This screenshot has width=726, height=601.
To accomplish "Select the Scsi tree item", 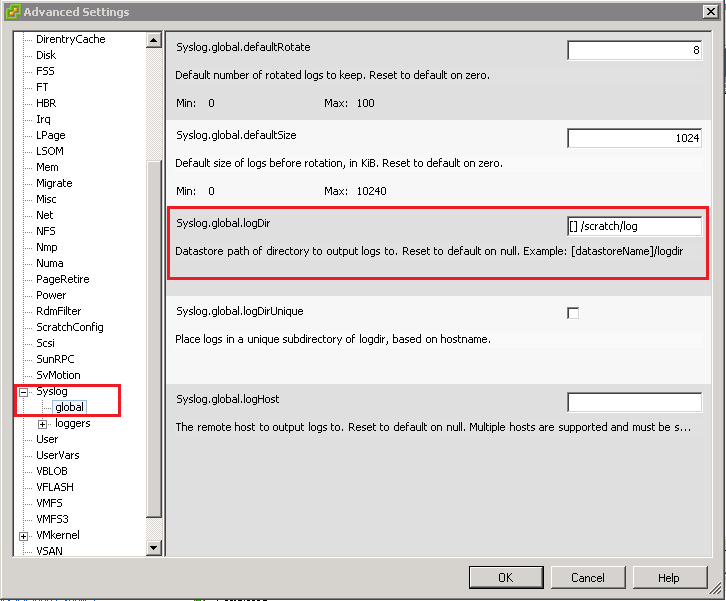I will click(x=45, y=343).
